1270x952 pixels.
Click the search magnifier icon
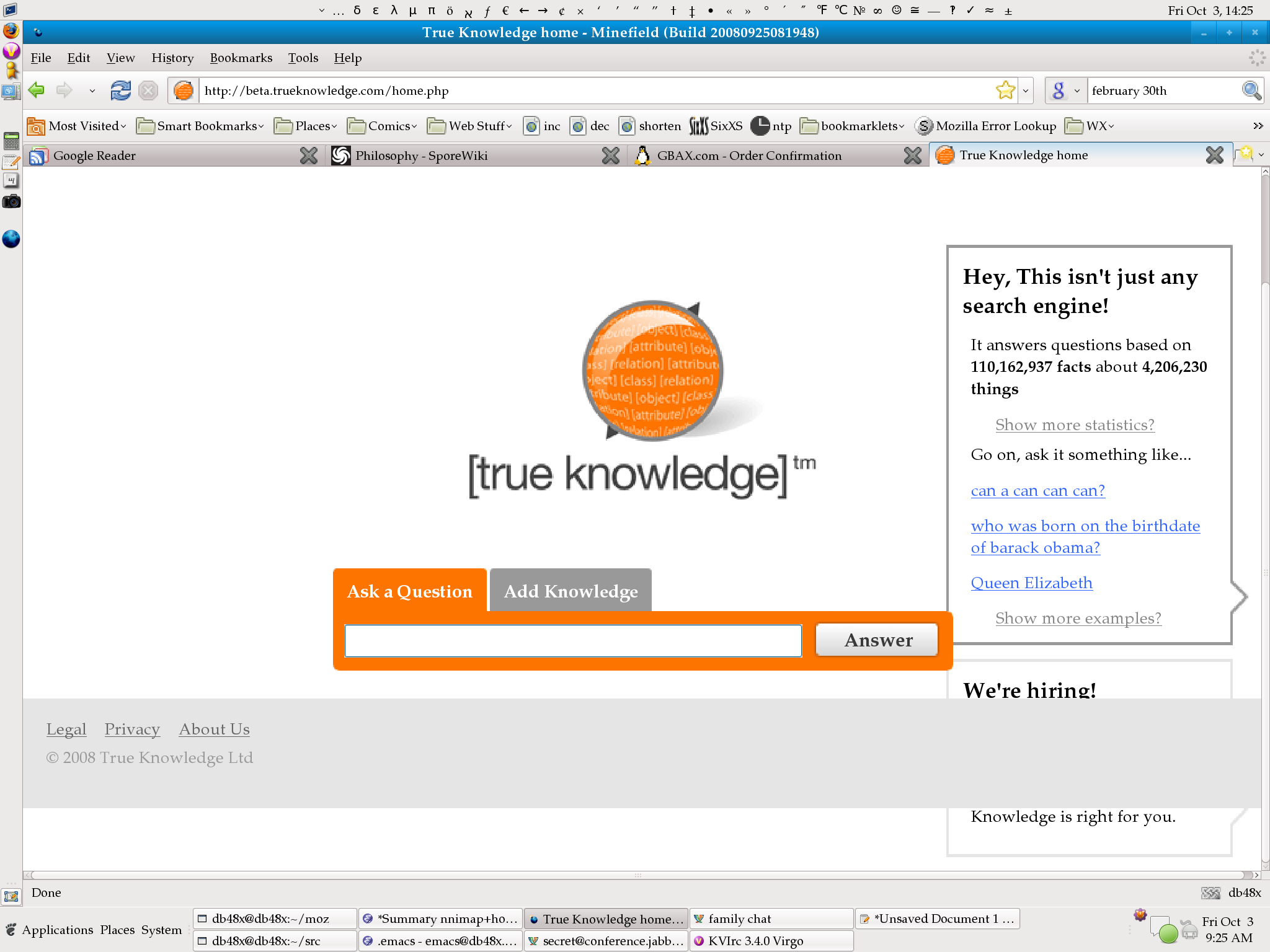1251,90
